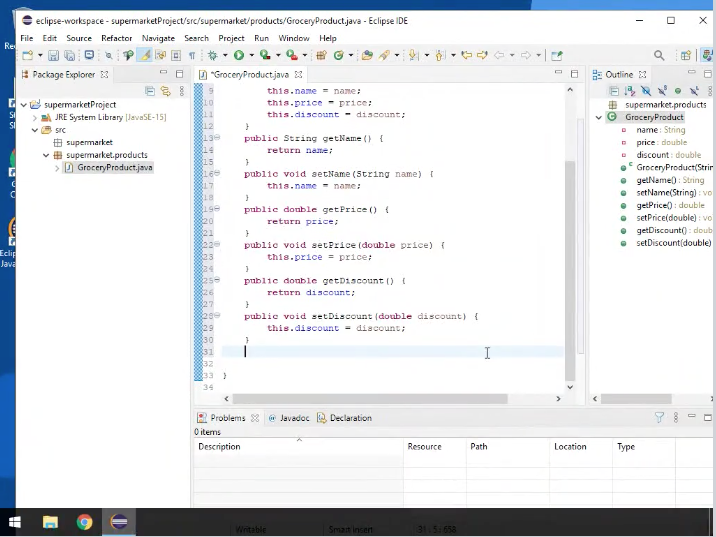Open Chrome from the Windows taskbar
The height and width of the screenshot is (537, 716).
tap(84, 522)
